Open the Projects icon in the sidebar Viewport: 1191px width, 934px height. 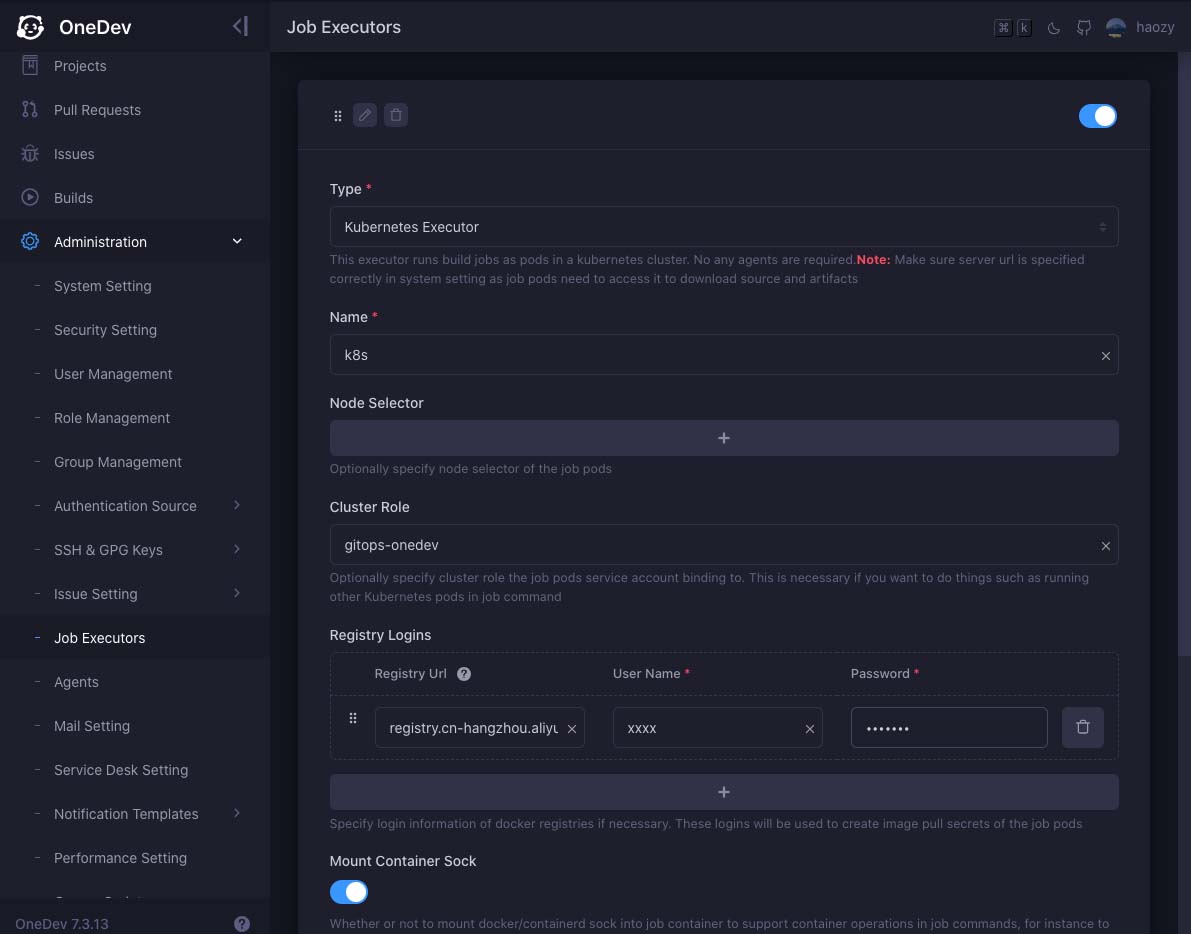tap(30, 65)
